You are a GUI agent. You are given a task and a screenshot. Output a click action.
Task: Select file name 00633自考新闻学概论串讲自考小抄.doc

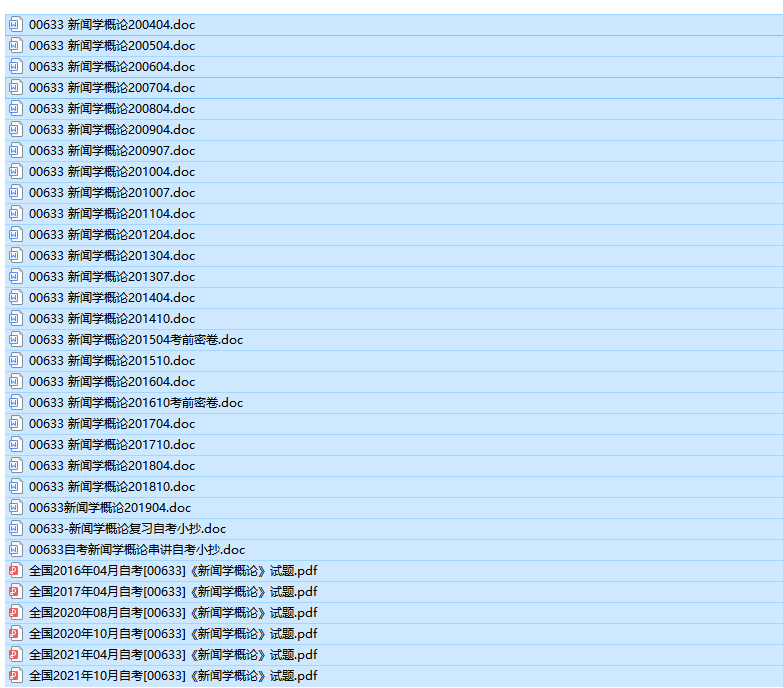point(137,549)
